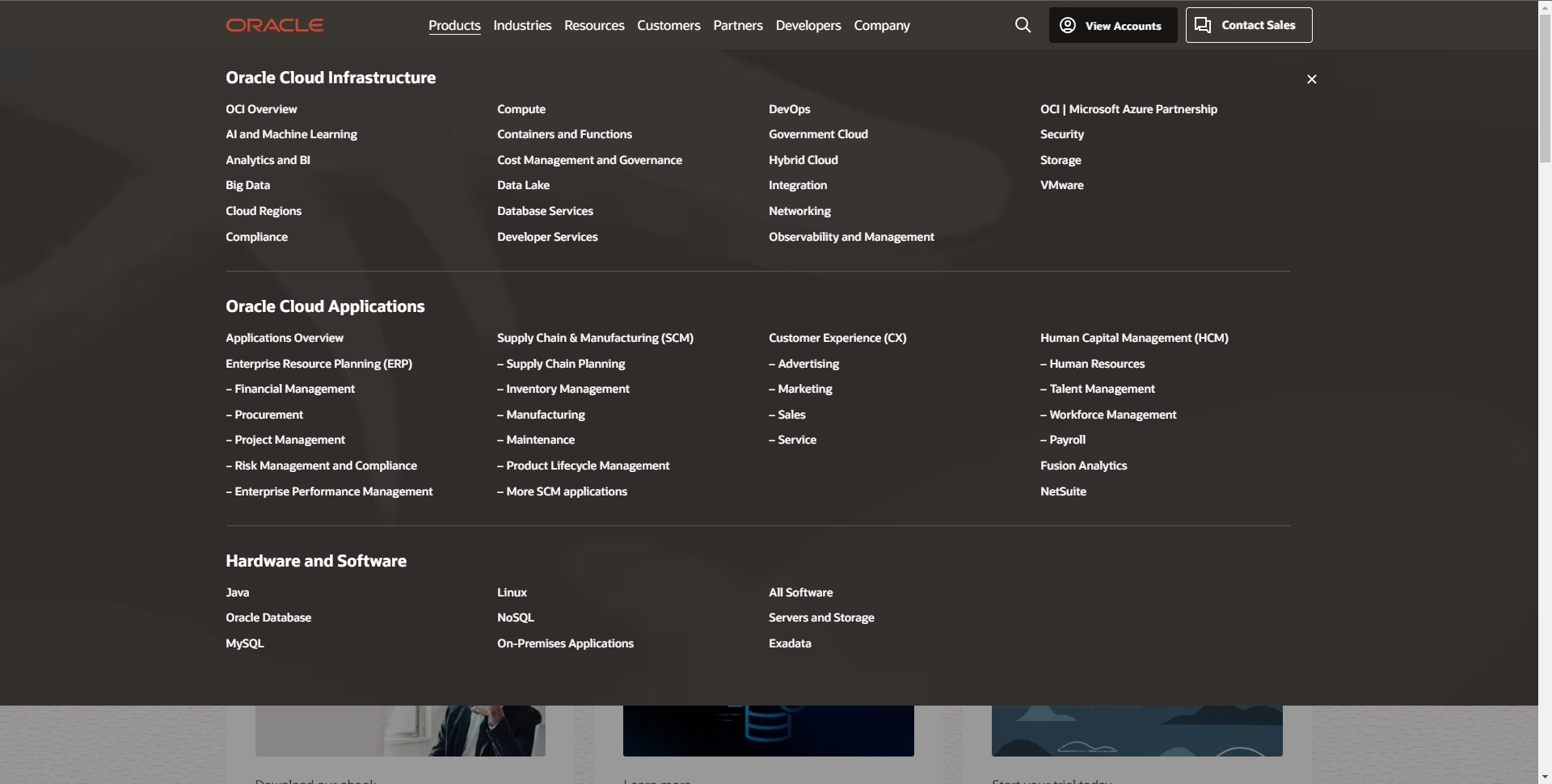
Task: Go to Servers and Storage
Action: click(x=821, y=618)
